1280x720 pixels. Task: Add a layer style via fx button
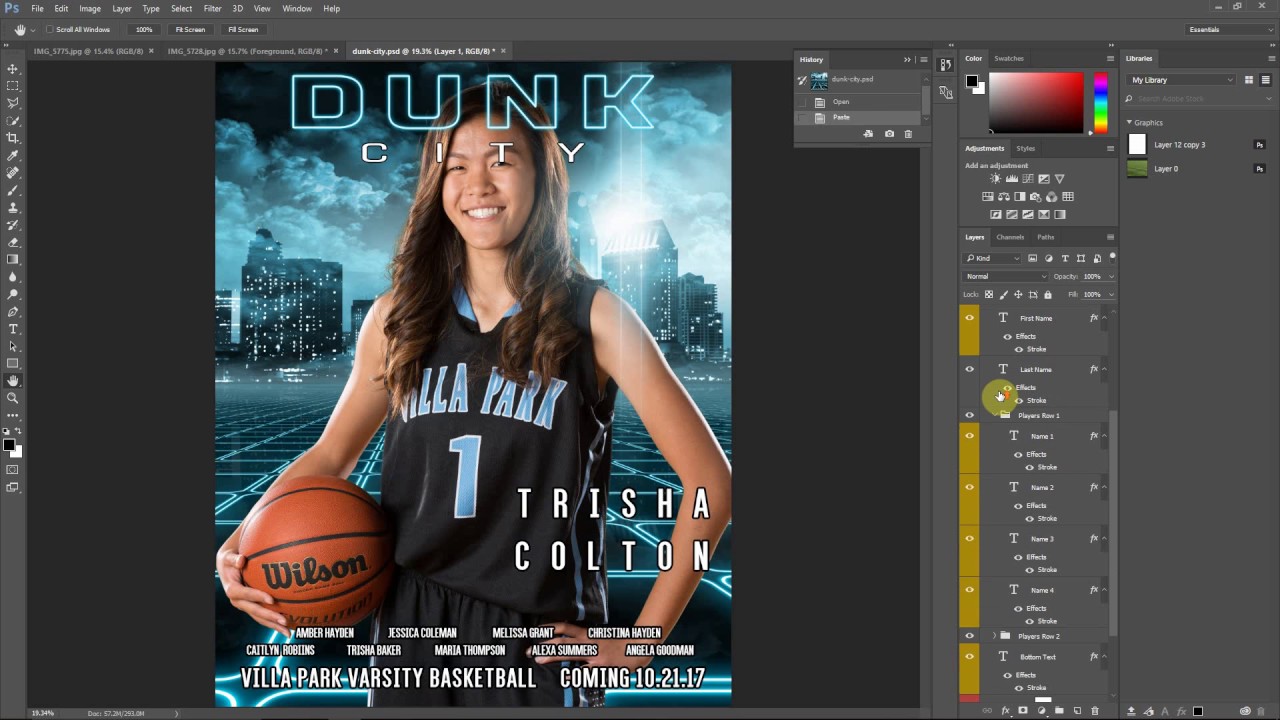(x=1005, y=711)
